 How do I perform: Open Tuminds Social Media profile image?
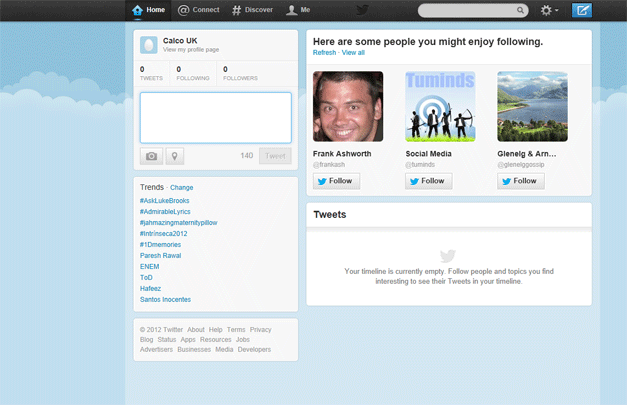(440, 106)
